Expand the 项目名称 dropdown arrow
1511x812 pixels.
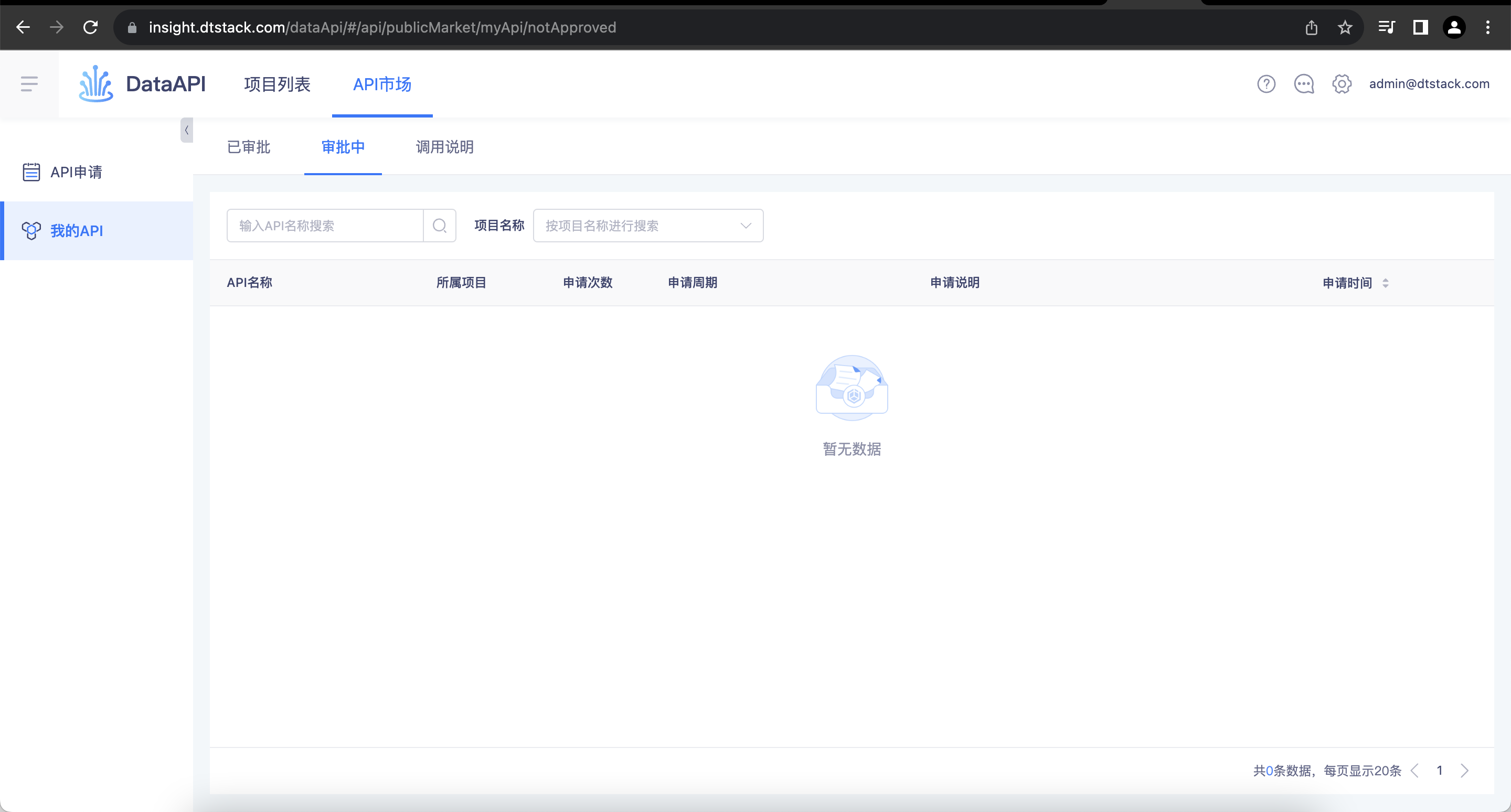pos(746,226)
